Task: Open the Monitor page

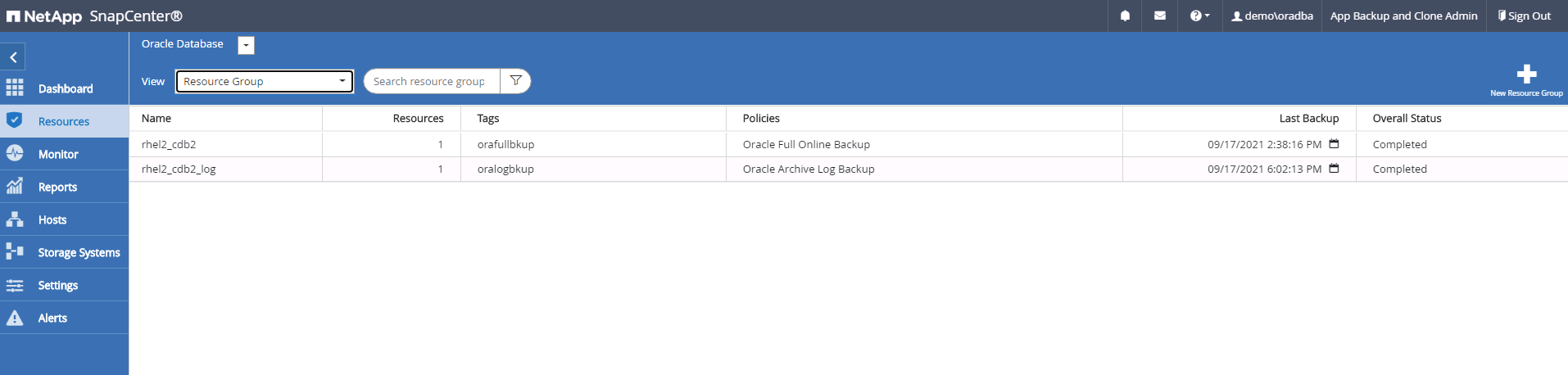Action: click(x=58, y=154)
